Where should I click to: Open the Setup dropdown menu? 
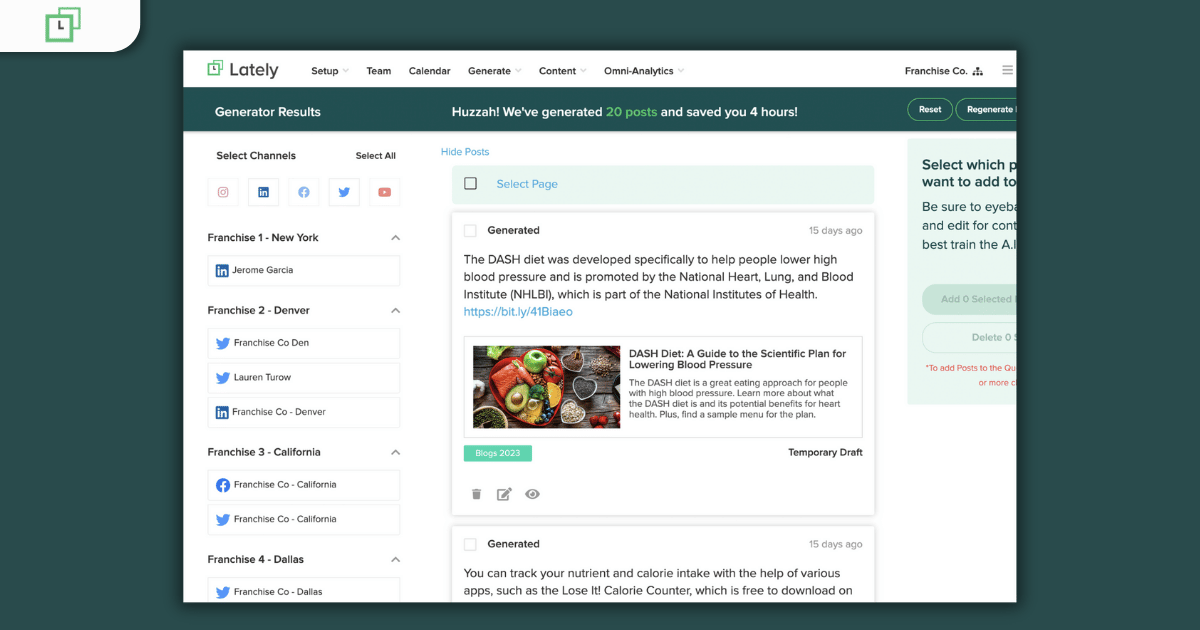pyautogui.click(x=330, y=71)
